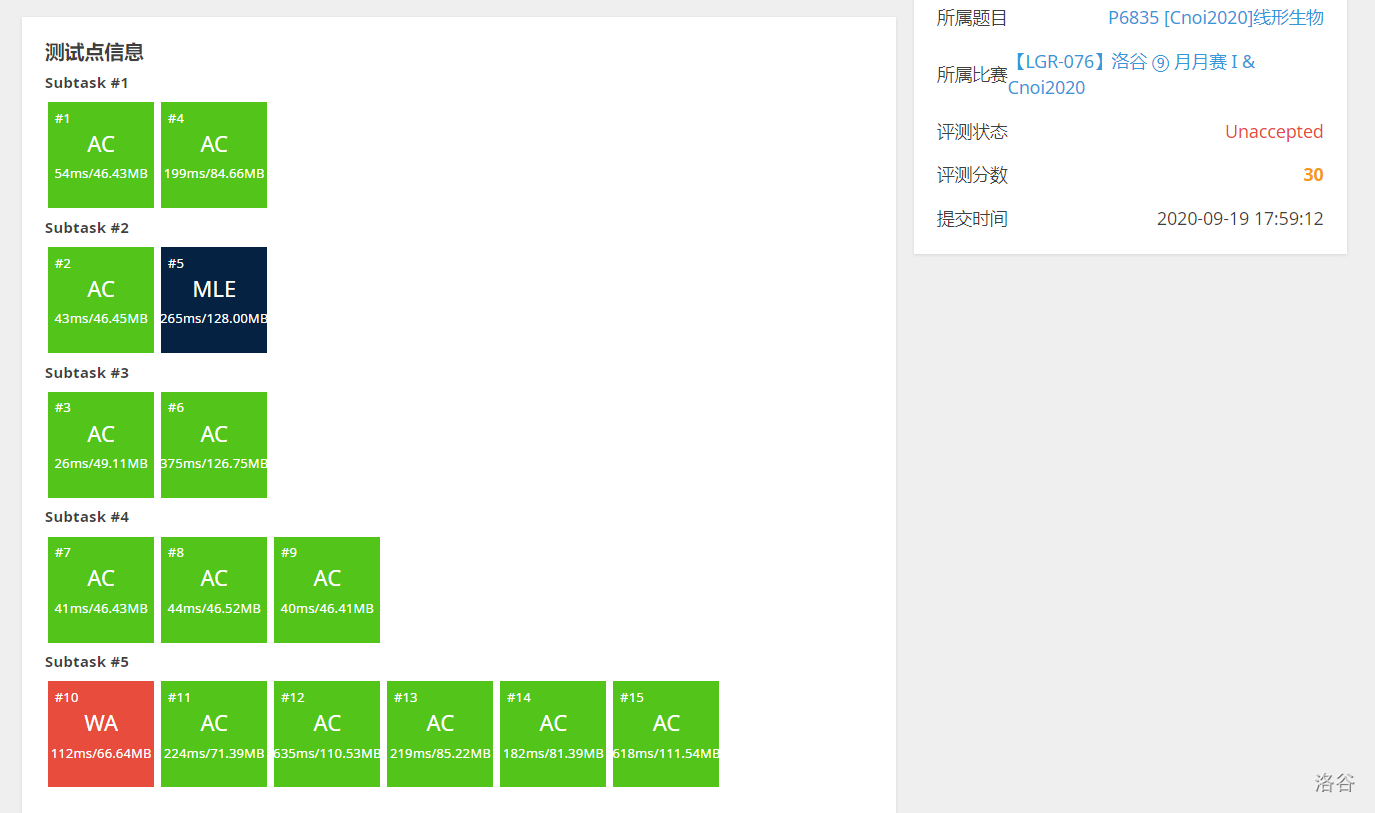Click the score value 30
The image size is (1375, 813).
1312,175
